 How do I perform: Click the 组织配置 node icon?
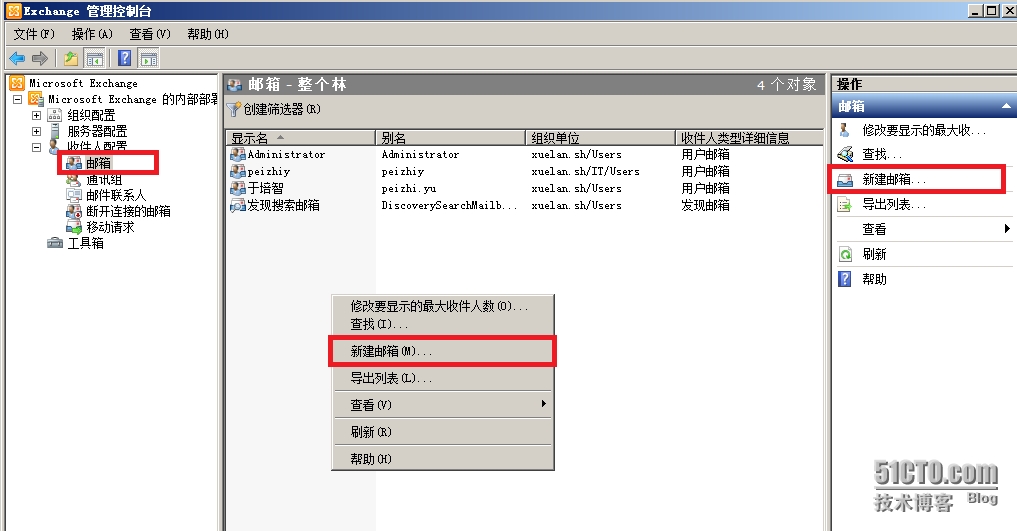coord(55,115)
